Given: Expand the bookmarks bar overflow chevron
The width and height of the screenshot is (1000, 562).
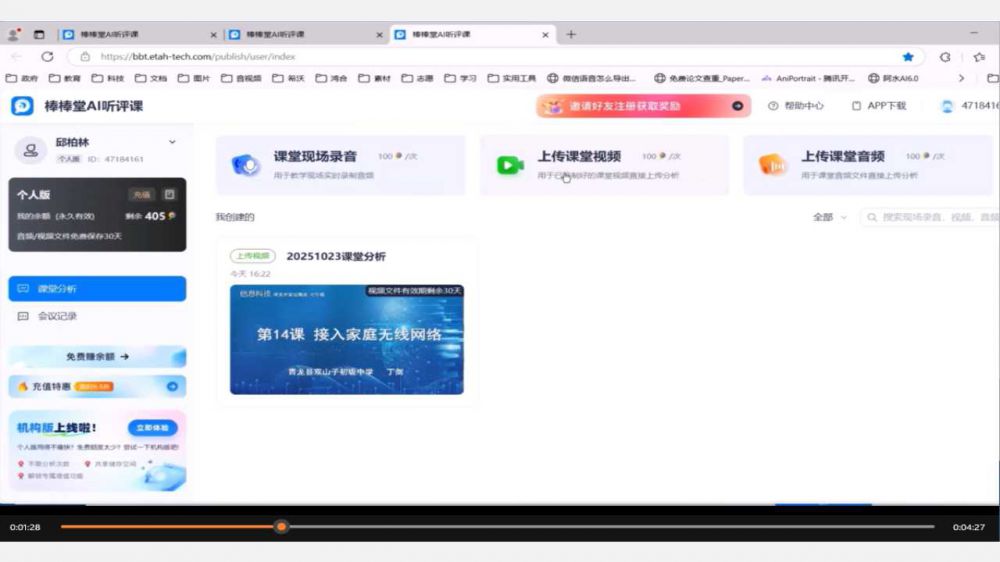Looking at the screenshot, I should [x=962, y=78].
